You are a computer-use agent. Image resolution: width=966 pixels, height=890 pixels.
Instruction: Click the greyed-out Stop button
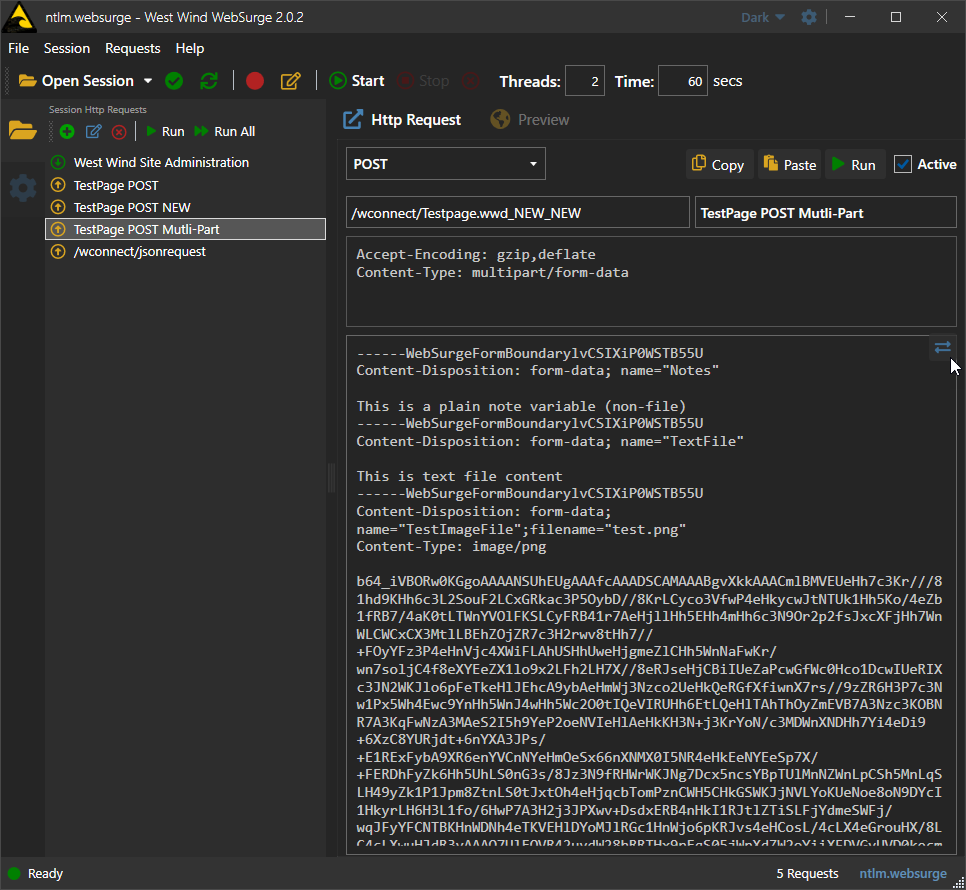pos(423,81)
